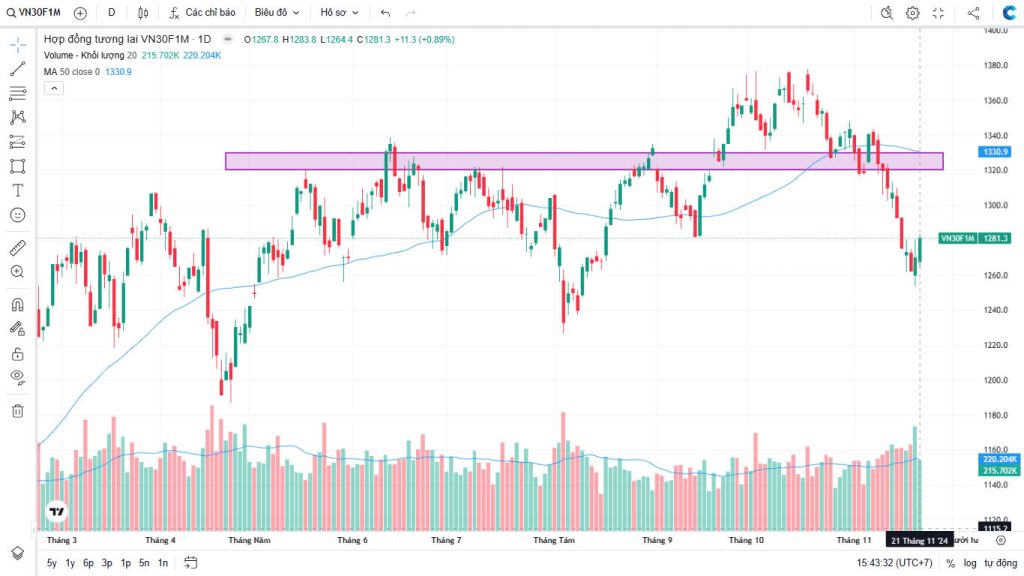Toggle hide all drawings eye icon
1024x576 pixels.
coord(17,377)
